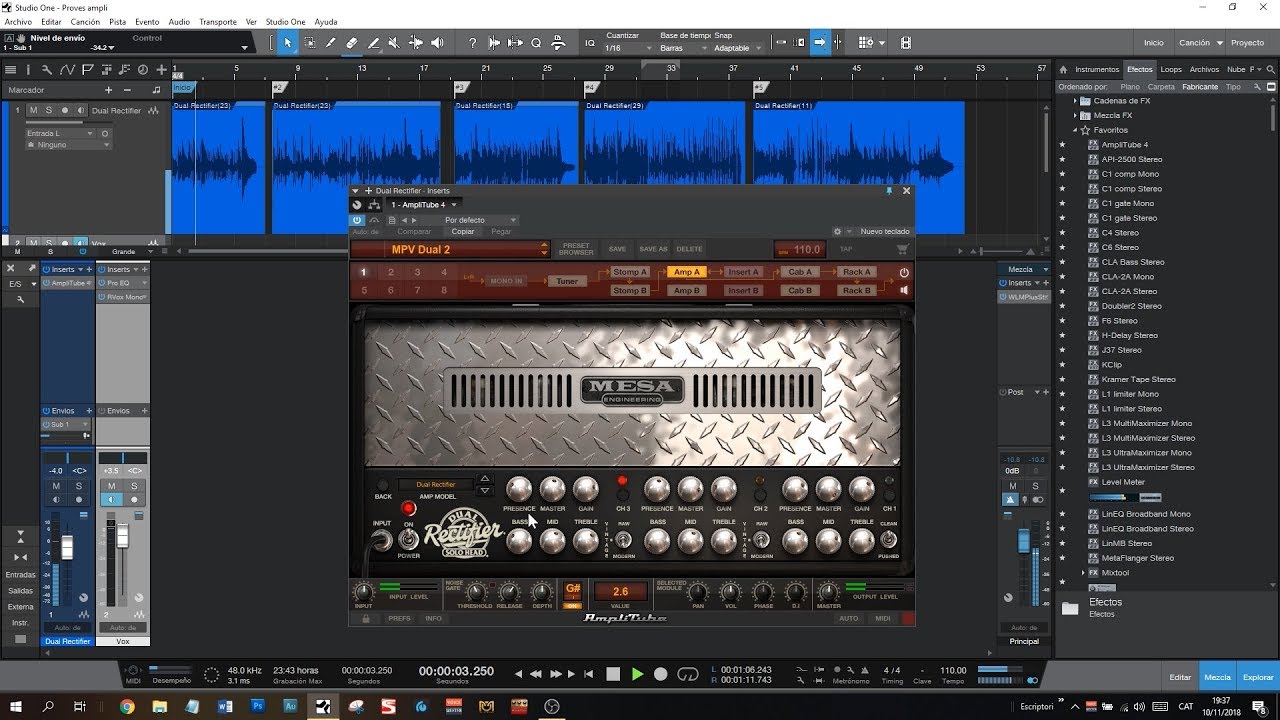The image size is (1280, 720).
Task: Click SAVE AS in AmpliTube
Action: pos(653,249)
